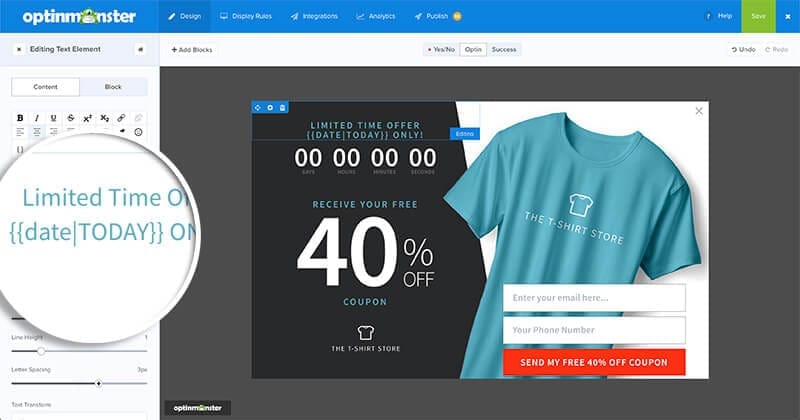This screenshot has width=800, height=420.
Task: Switch to the Success view
Action: [504, 49]
